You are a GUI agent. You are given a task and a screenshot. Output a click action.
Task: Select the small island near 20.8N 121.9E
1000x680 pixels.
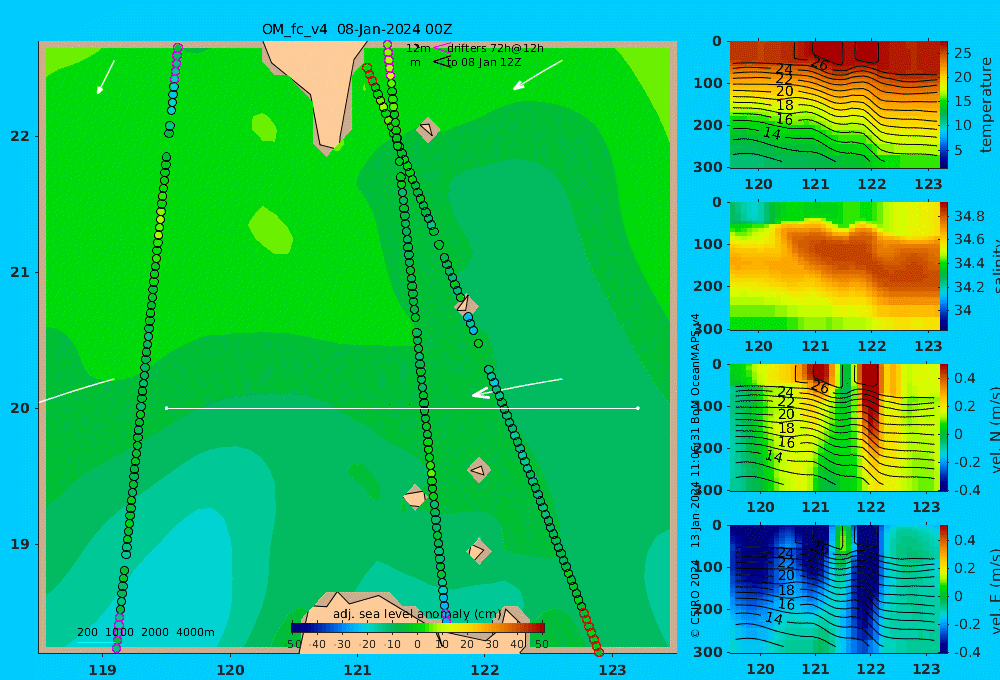pyautogui.click(x=466, y=306)
